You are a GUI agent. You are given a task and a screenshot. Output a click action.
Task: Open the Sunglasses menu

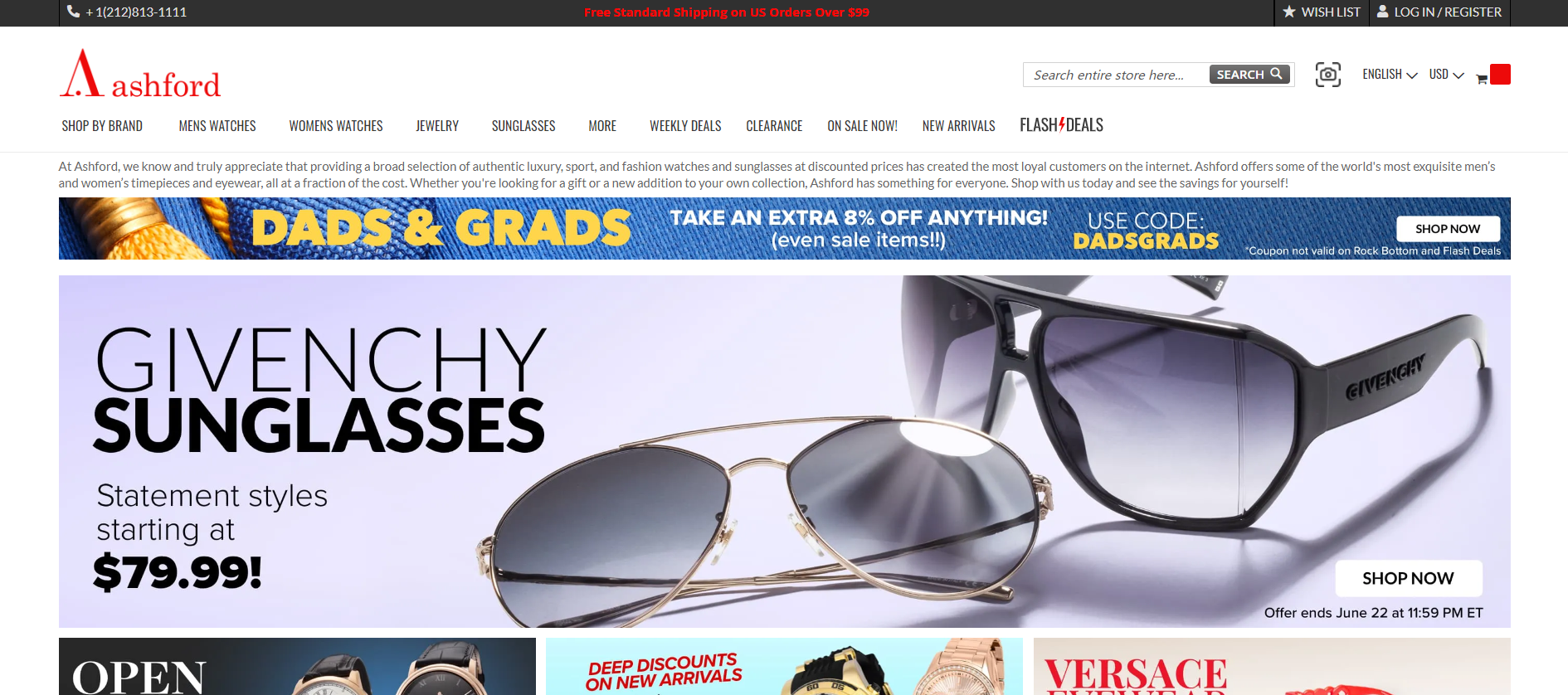[x=523, y=126]
